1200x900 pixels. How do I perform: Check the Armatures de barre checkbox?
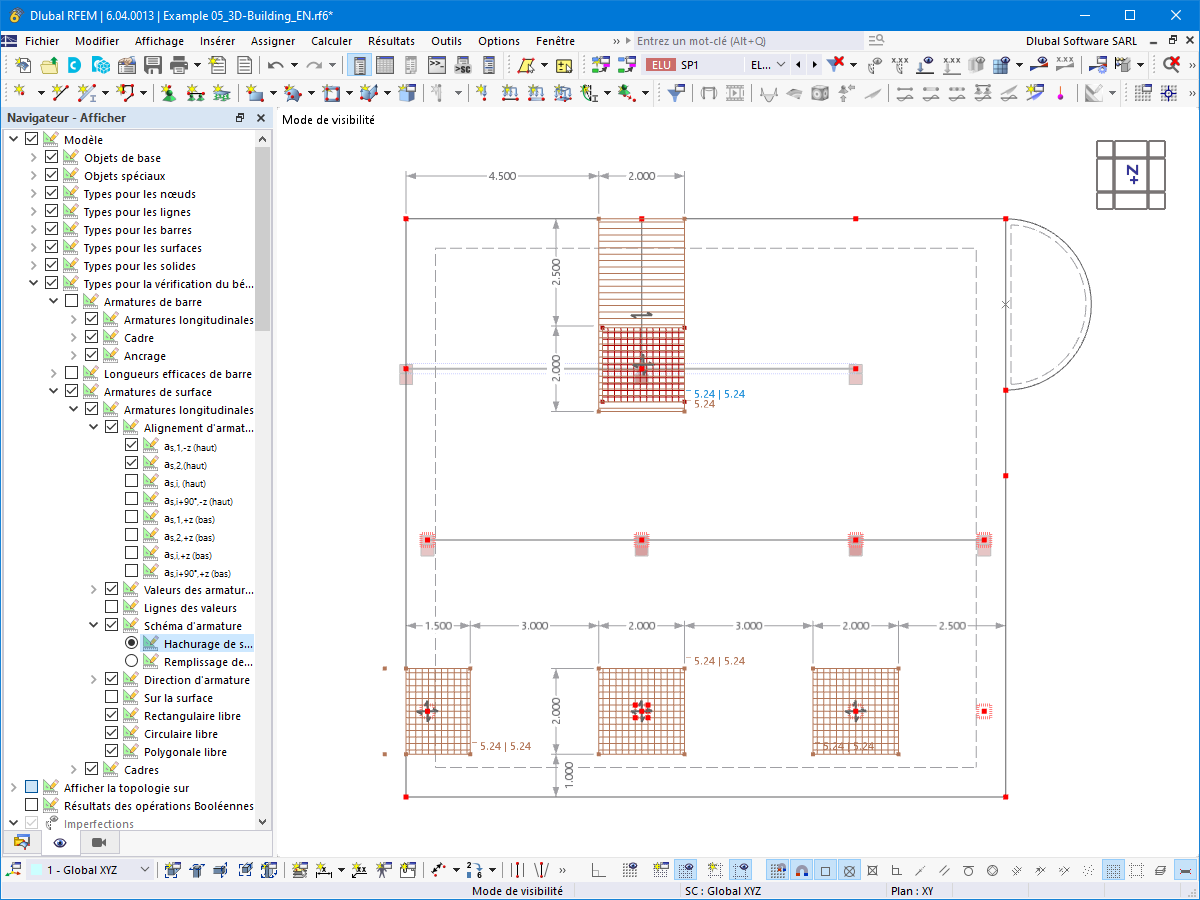tap(72, 302)
